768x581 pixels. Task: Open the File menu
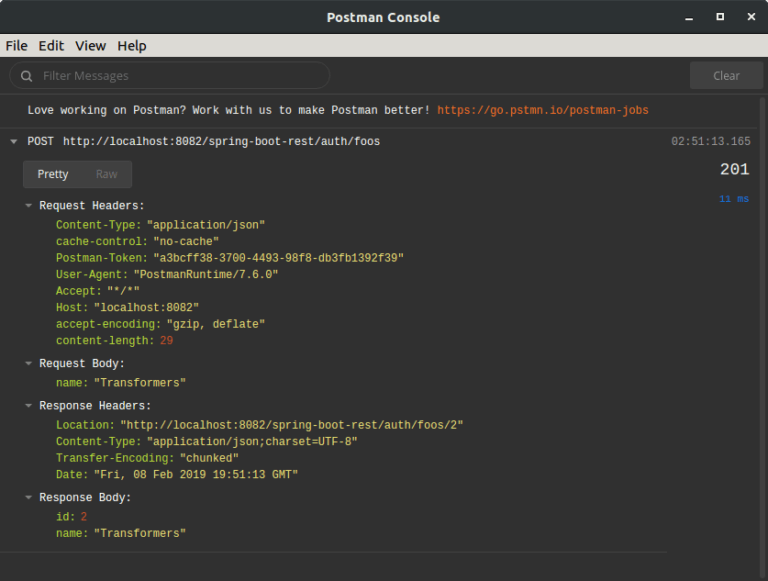16,46
